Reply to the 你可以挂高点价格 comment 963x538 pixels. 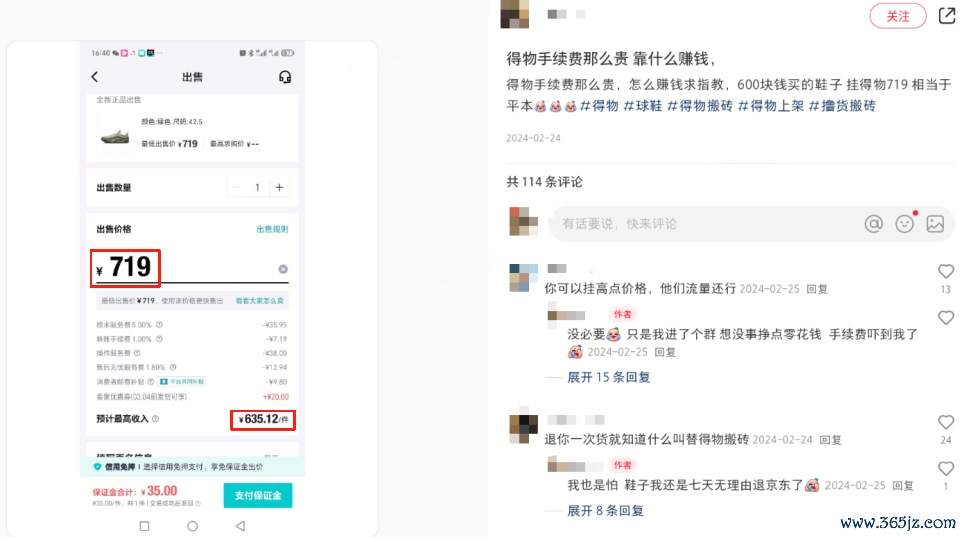point(817,289)
